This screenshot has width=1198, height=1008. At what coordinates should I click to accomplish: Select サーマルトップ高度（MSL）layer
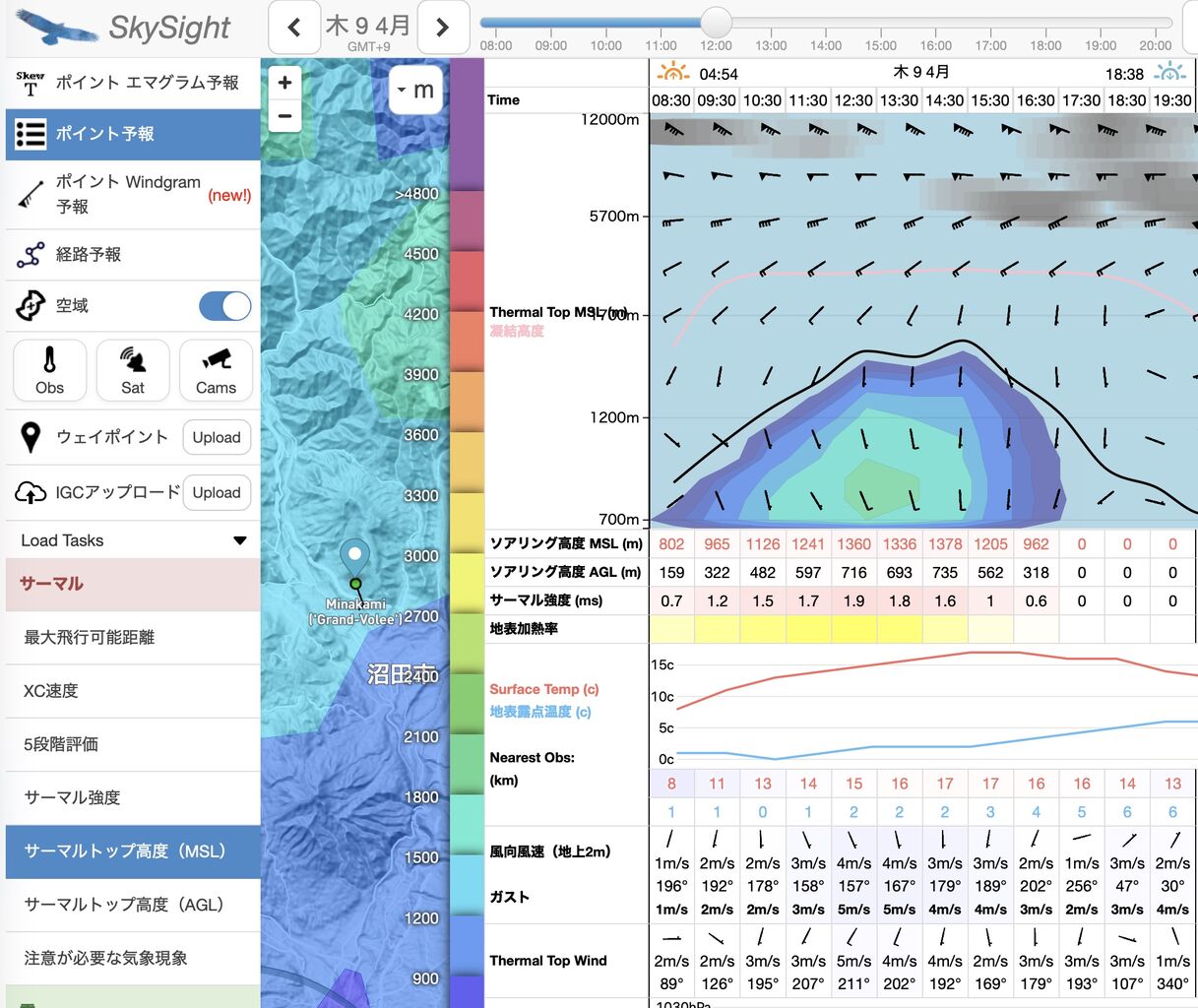pos(133,851)
